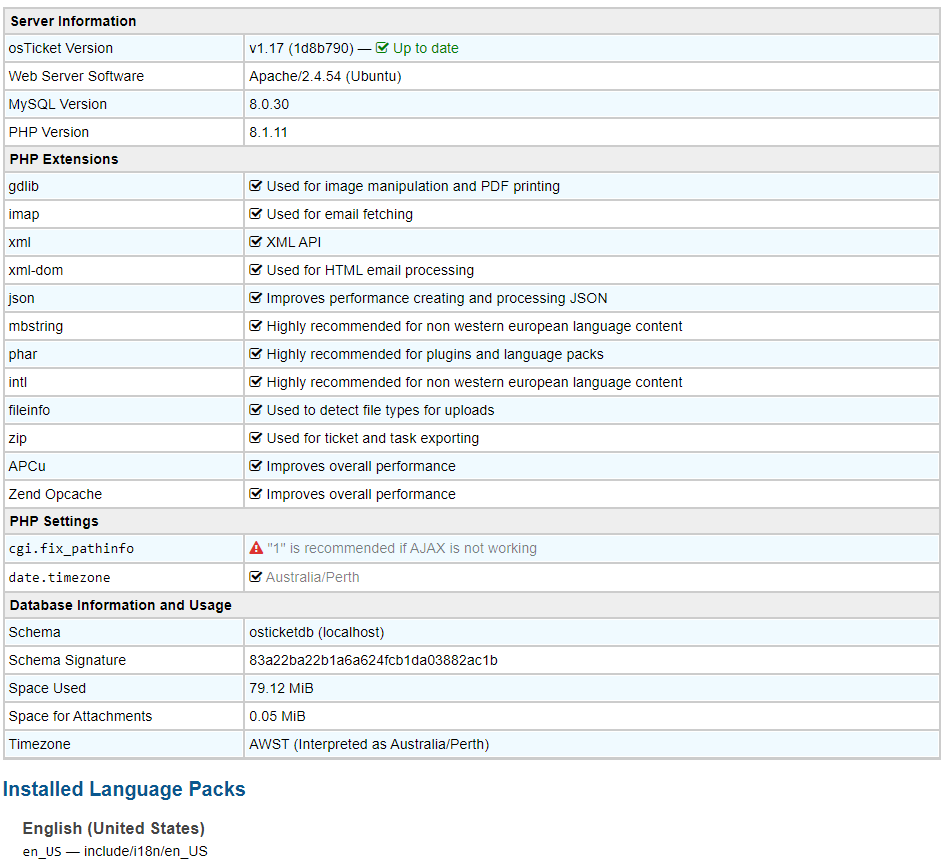Image resolution: width=948 pixels, height=868 pixels.
Task: Click the check icon beside XML API
Action: [256, 242]
